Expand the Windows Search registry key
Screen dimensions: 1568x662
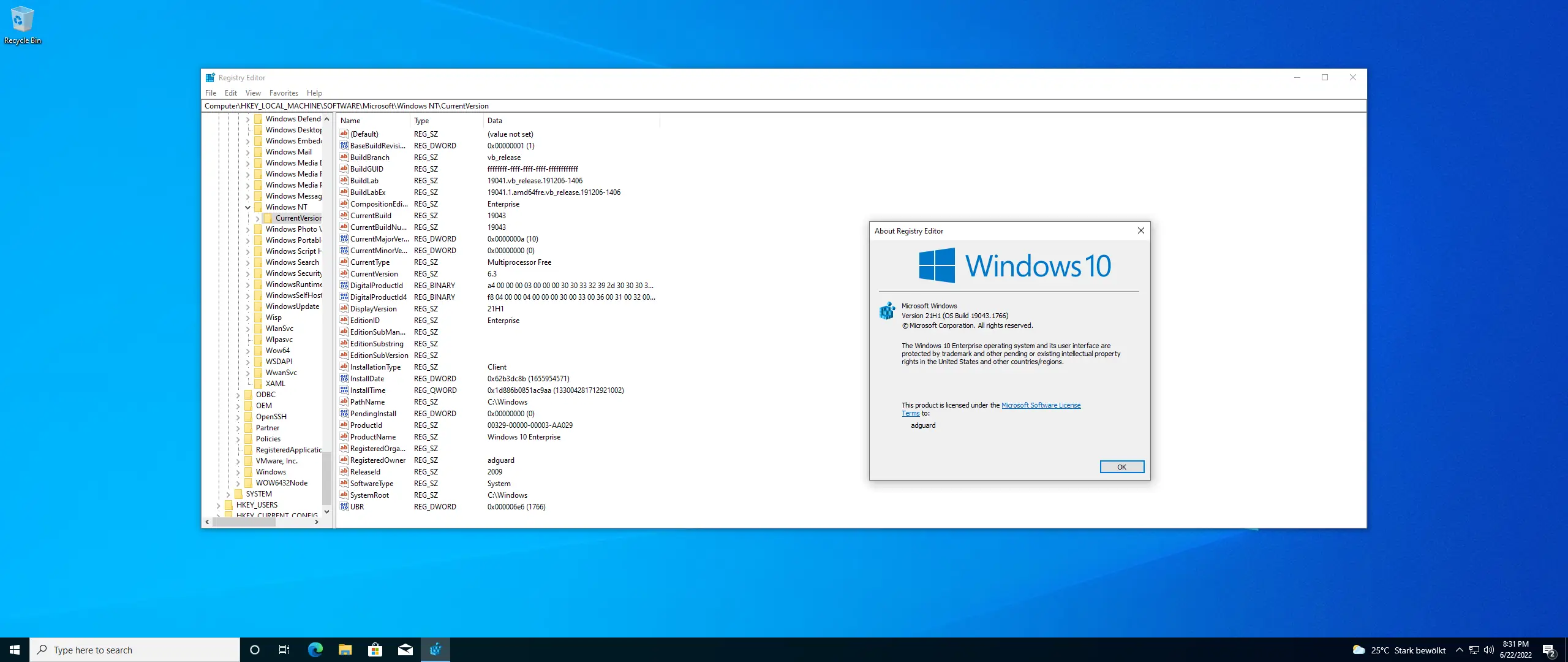pos(248,262)
